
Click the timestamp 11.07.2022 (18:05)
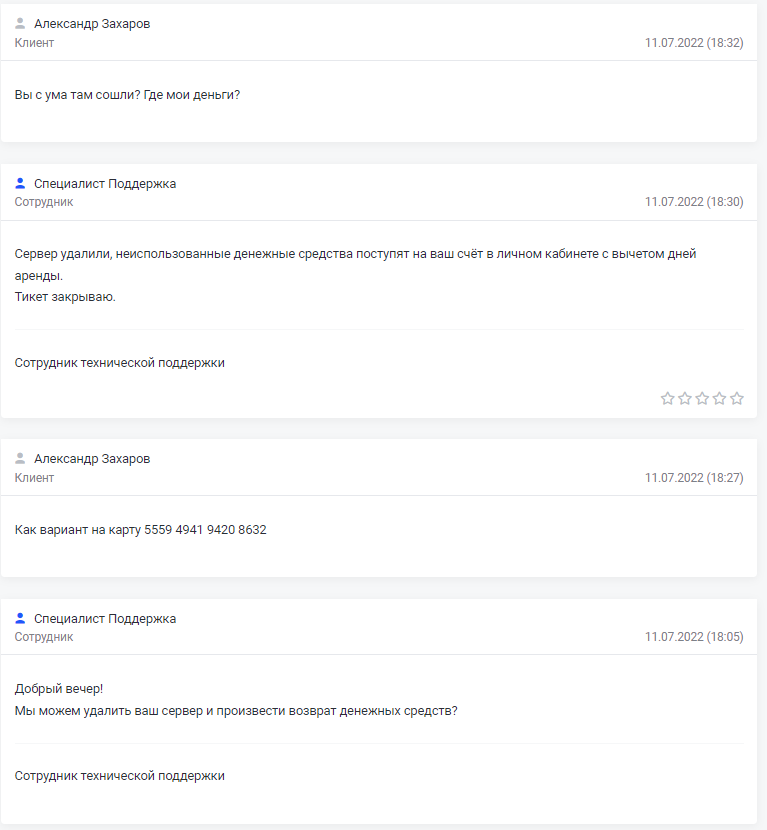pos(694,637)
